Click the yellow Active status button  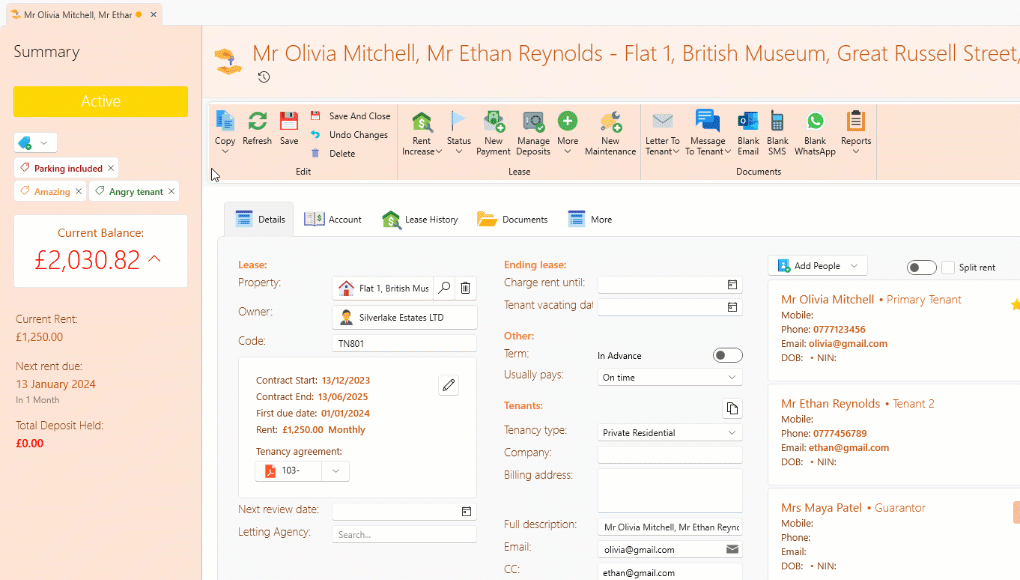[100, 101]
